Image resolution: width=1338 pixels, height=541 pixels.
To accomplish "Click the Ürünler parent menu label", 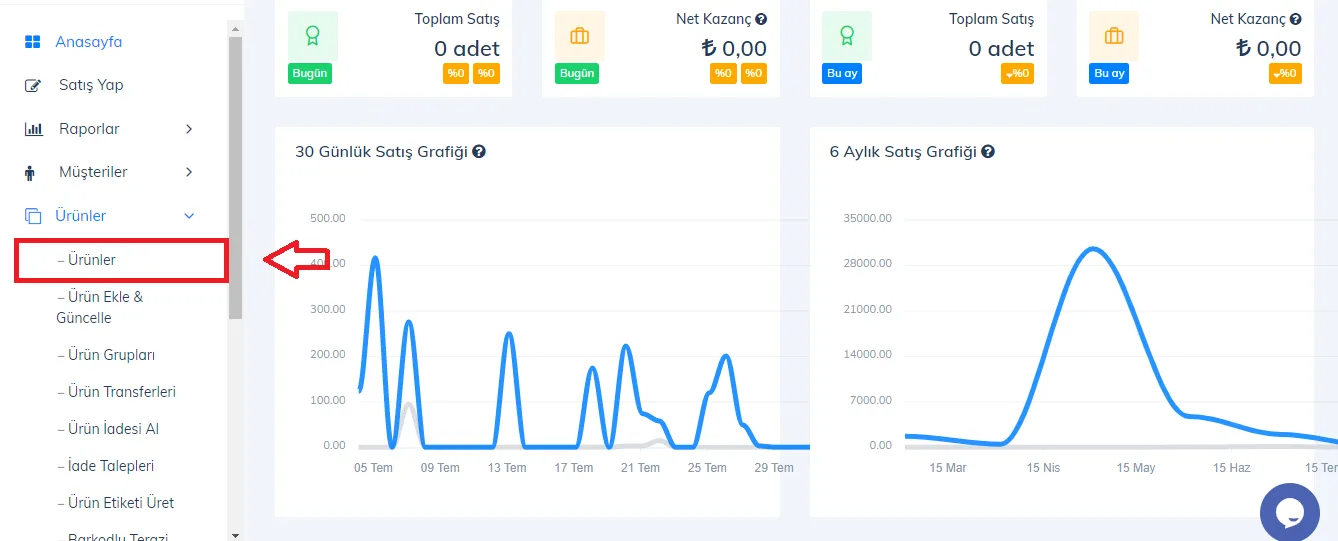I will pos(80,216).
